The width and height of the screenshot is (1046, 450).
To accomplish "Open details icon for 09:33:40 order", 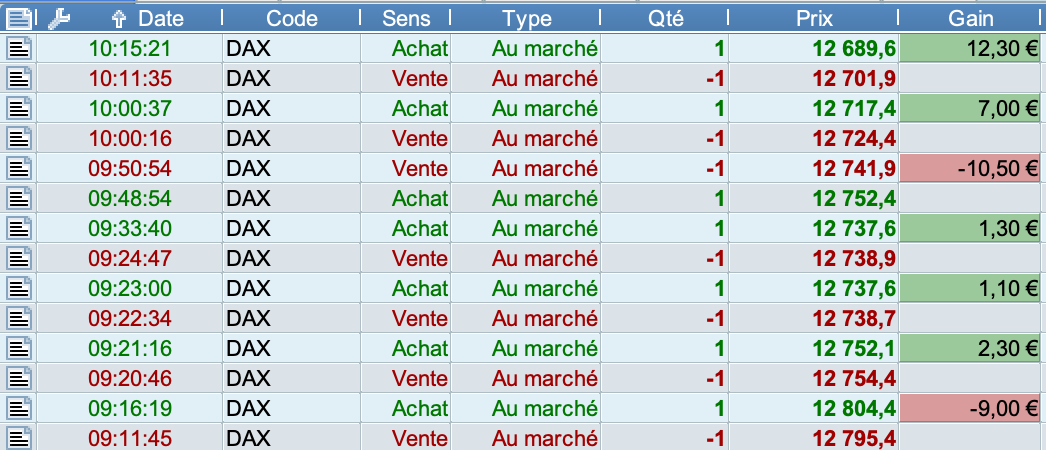I will tap(19, 228).
